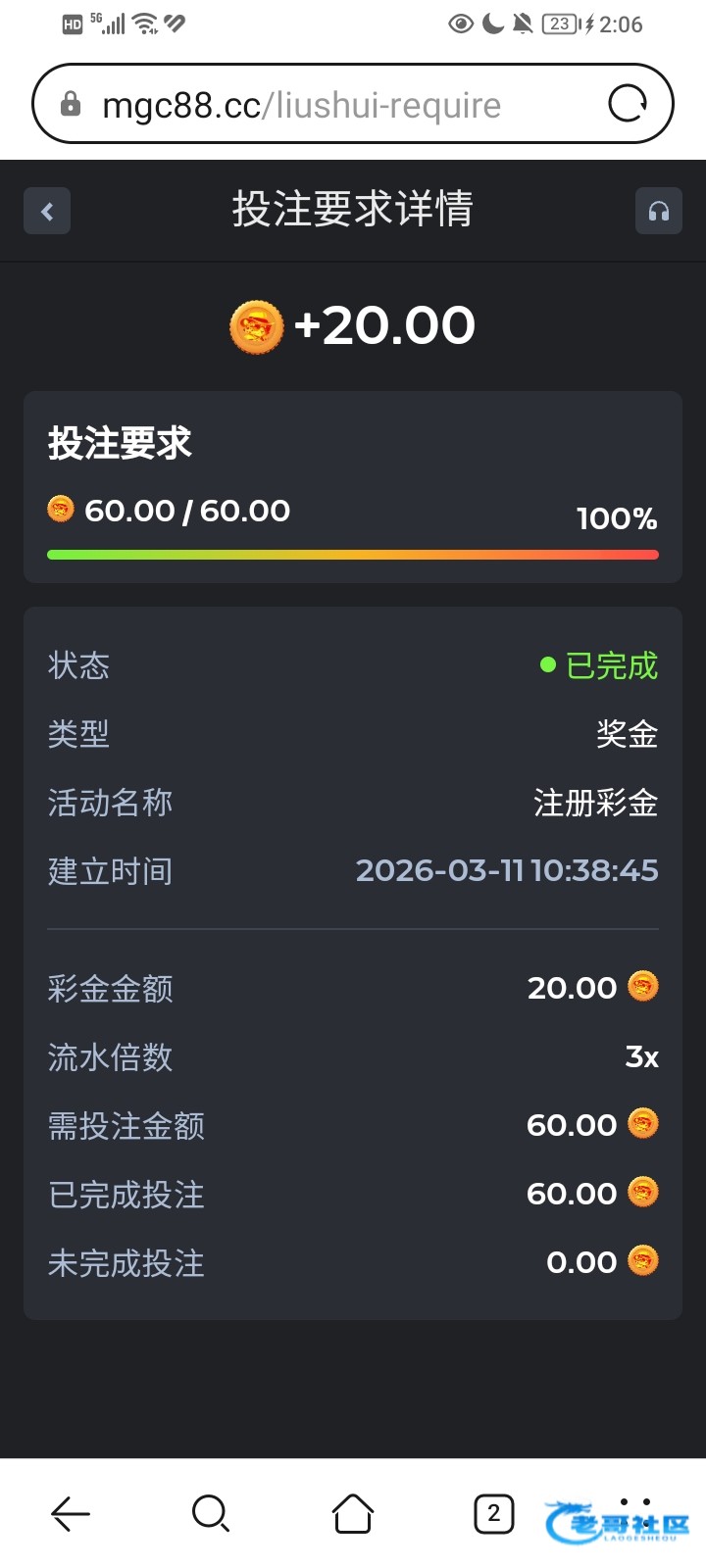Click the address bar URL mgc88.cc
Screen dimensions: 706x1568
[x=301, y=105]
